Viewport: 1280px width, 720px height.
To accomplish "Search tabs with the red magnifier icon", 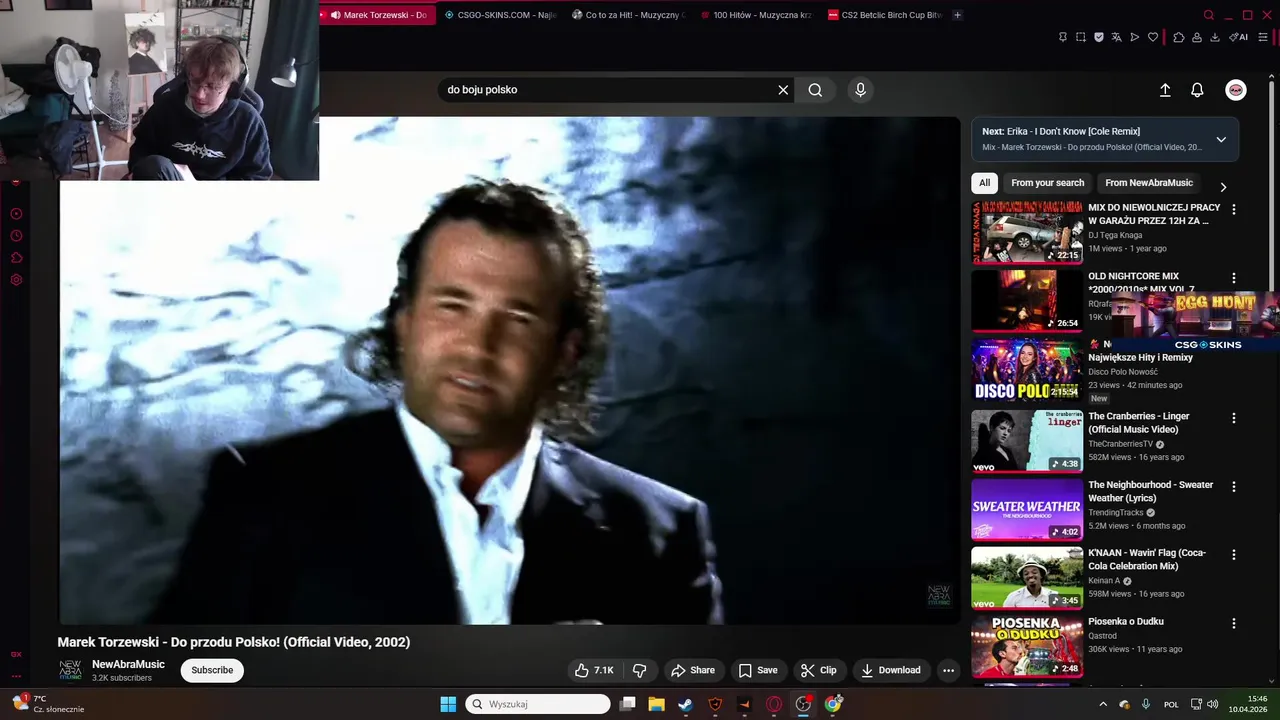I will (x=1208, y=15).
